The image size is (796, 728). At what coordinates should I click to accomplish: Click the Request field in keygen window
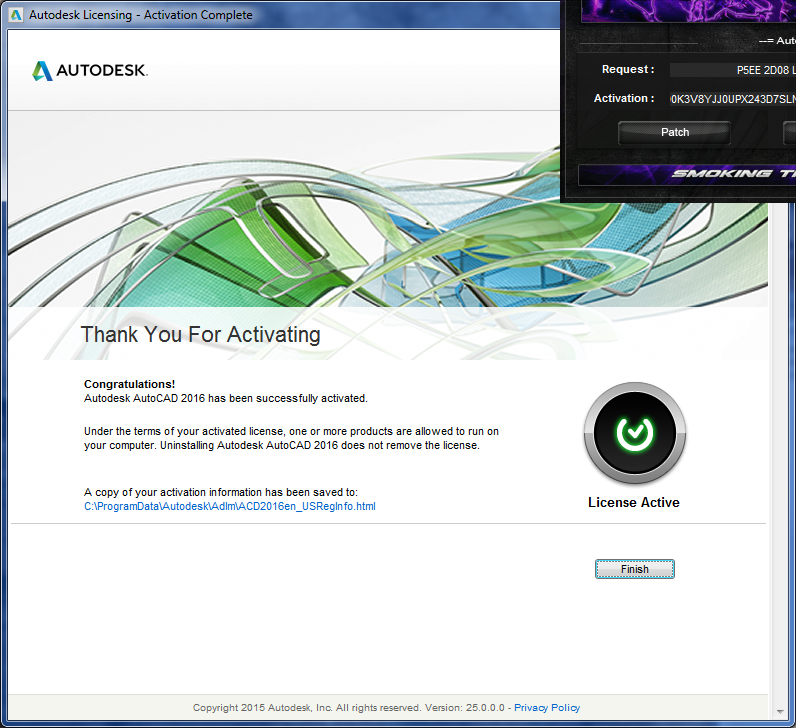(733, 70)
